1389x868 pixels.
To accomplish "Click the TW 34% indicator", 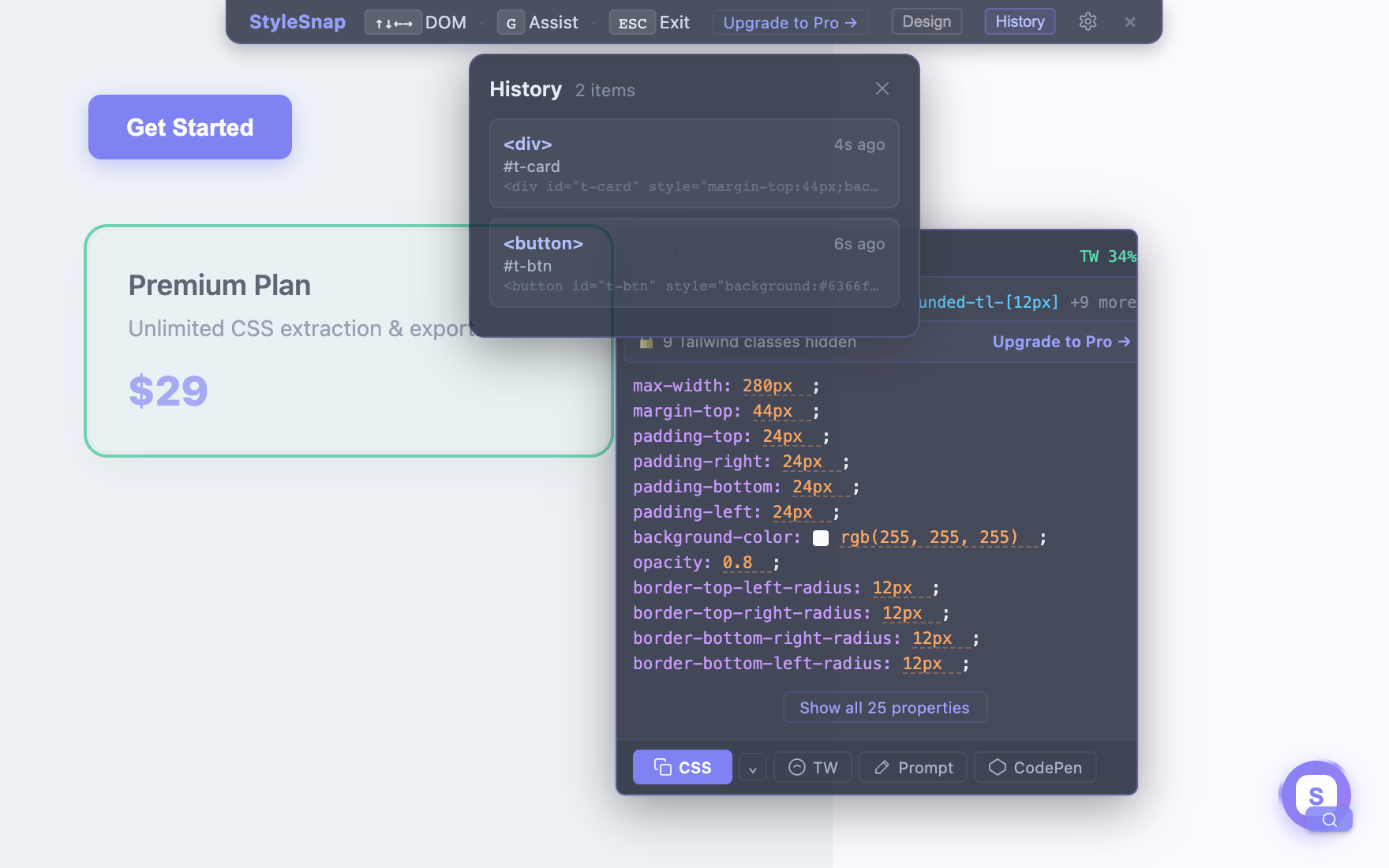I will (x=1107, y=256).
